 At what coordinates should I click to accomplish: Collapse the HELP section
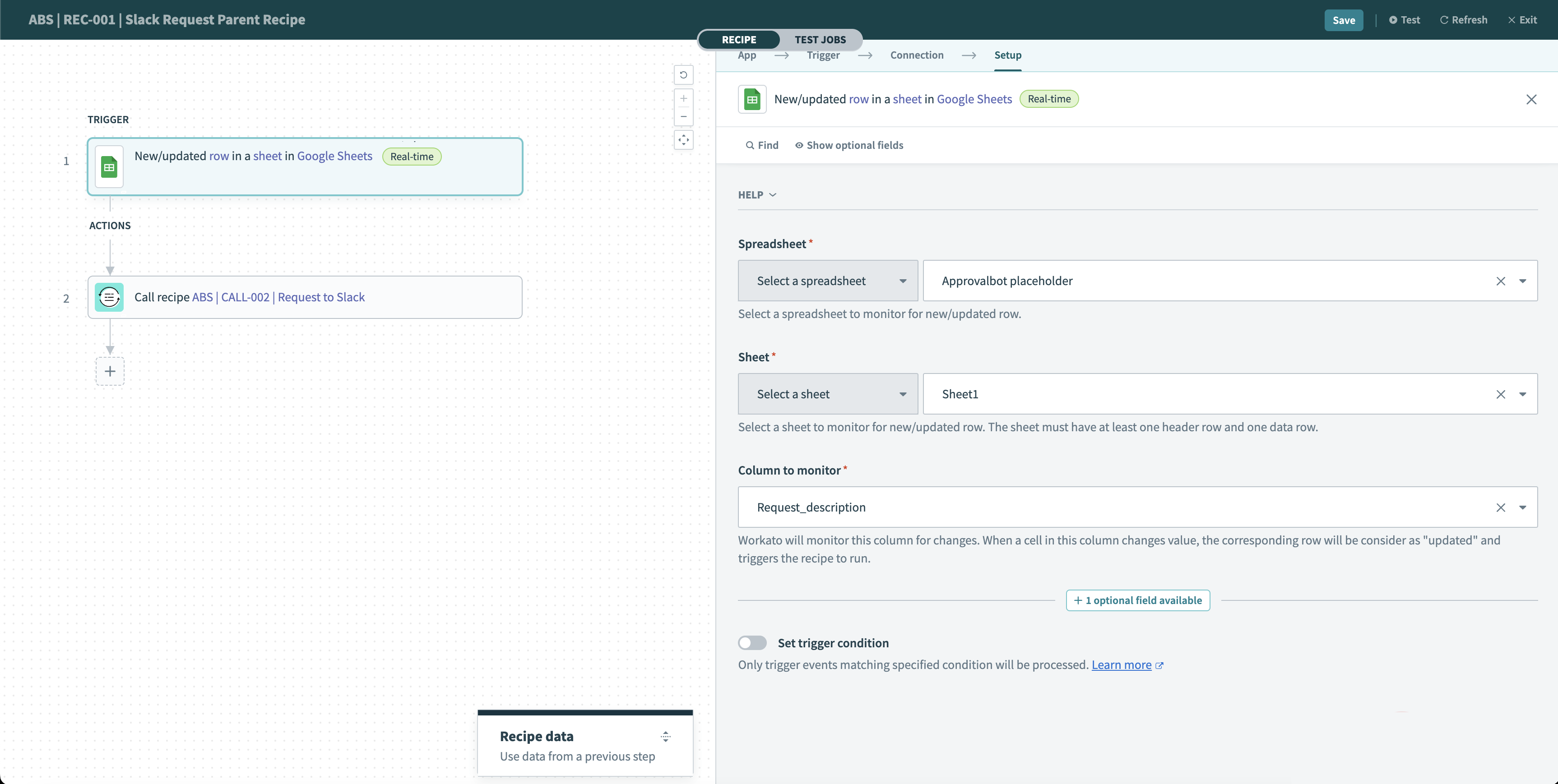coord(756,194)
